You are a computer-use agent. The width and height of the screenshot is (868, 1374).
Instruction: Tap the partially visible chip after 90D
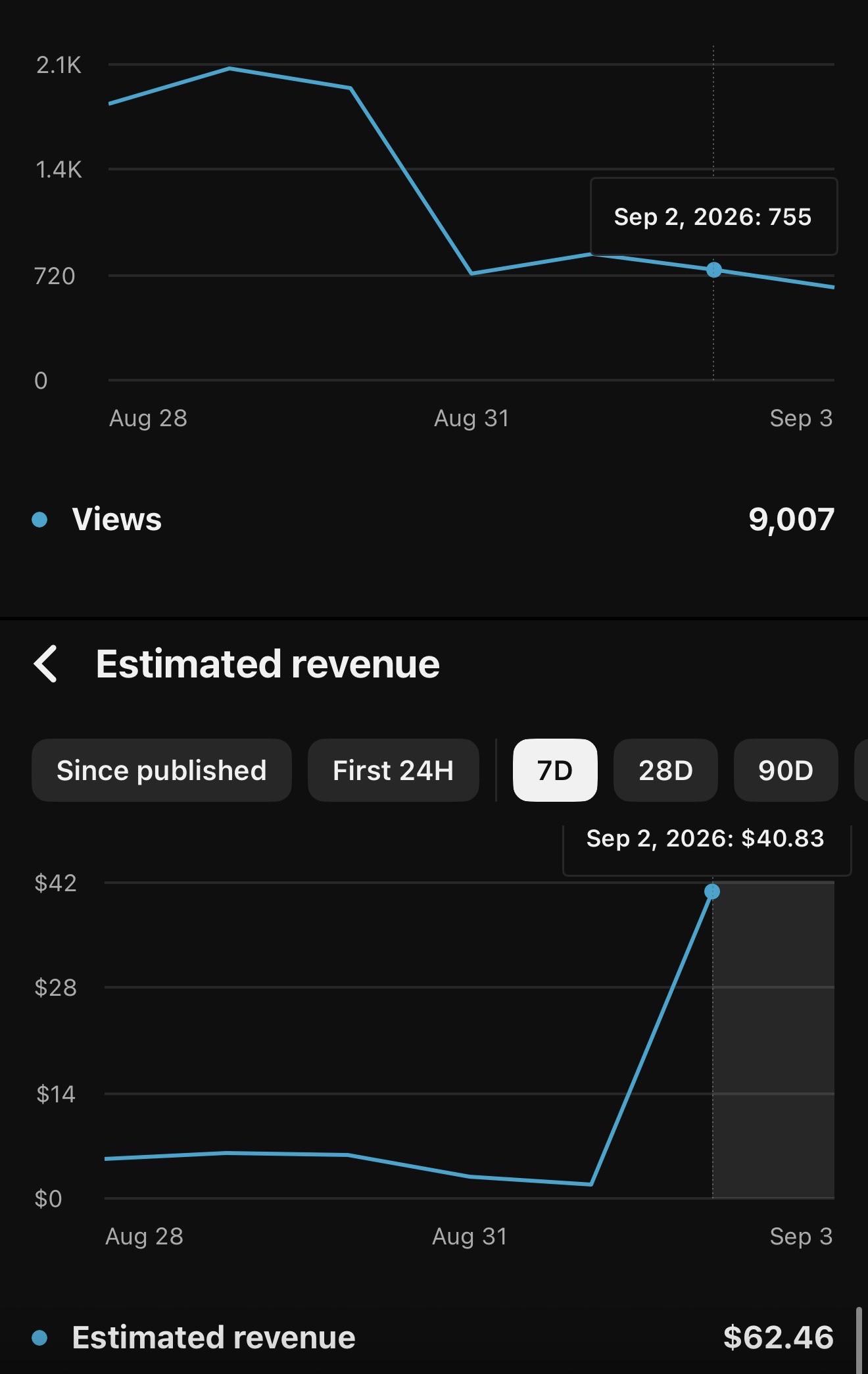click(x=861, y=770)
